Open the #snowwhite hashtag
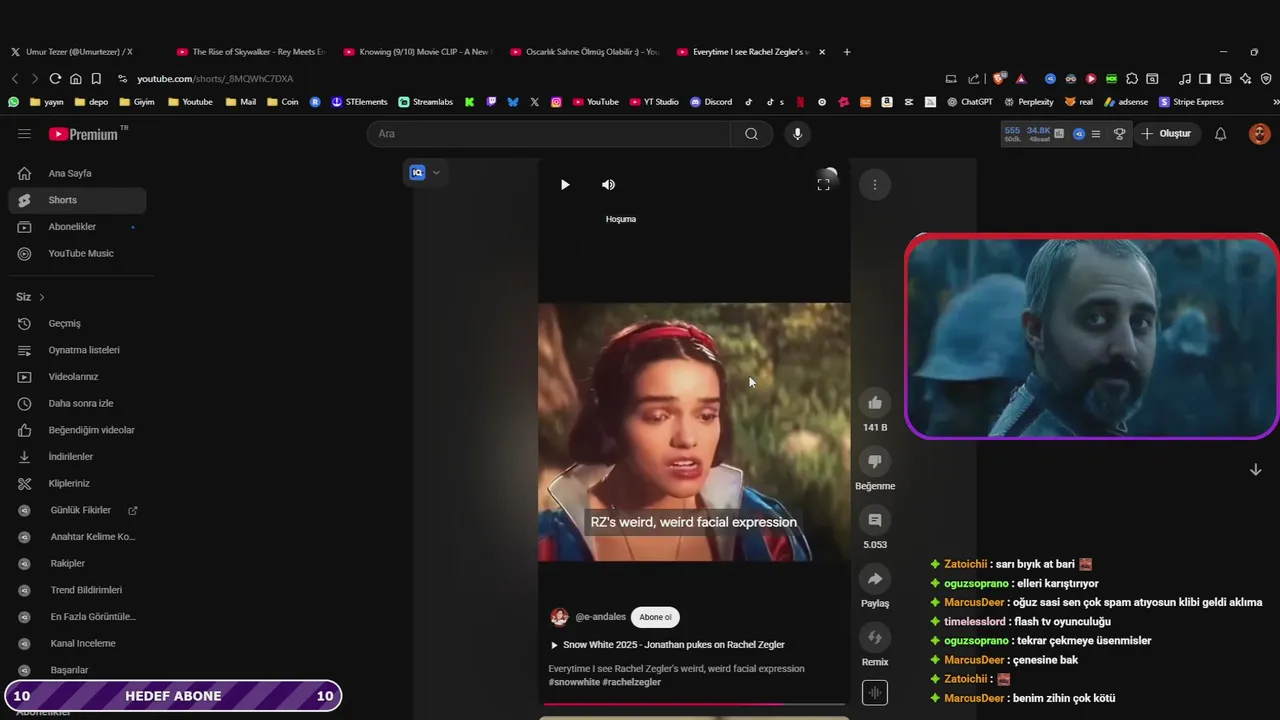 tap(574, 682)
